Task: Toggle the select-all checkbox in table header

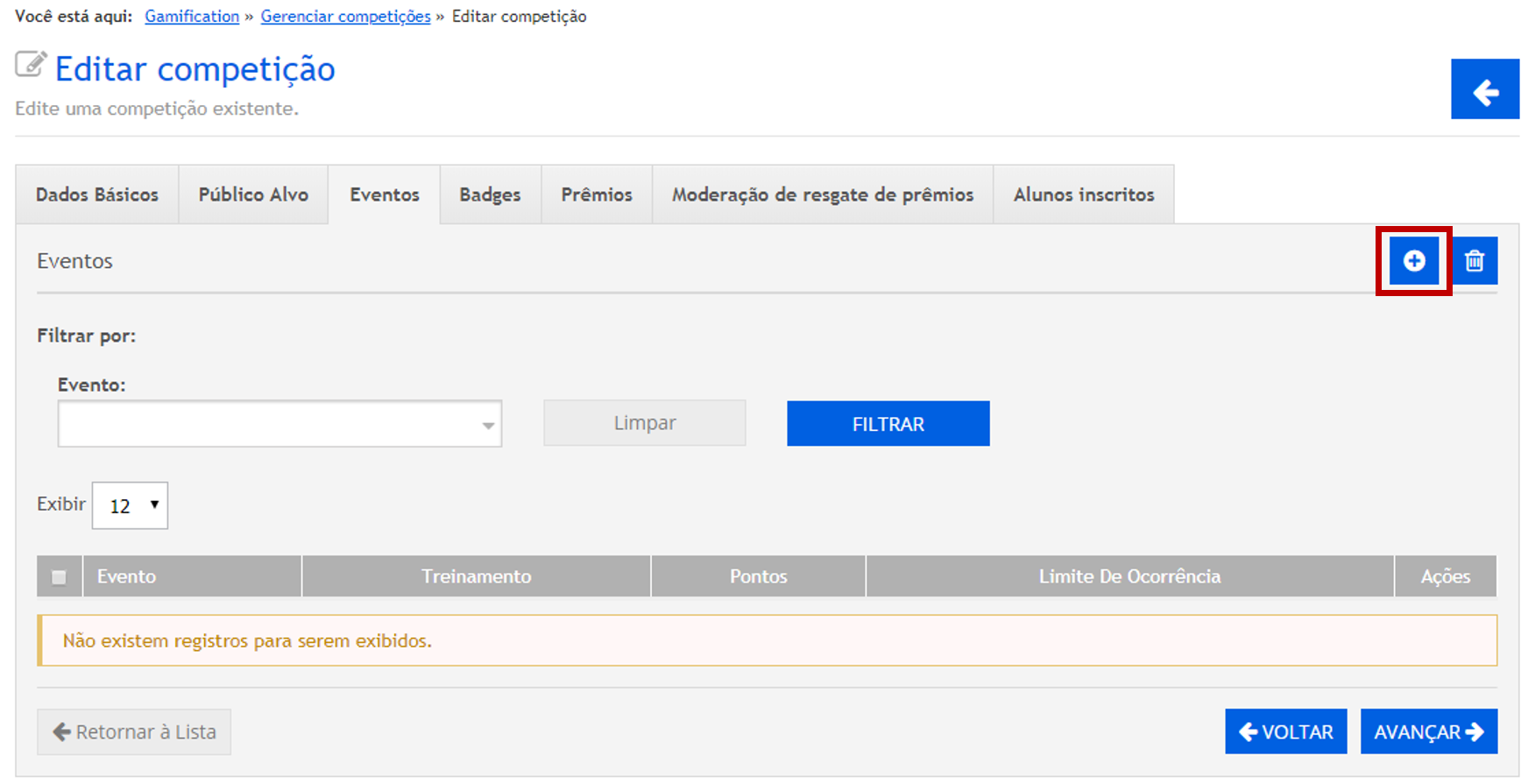Action: point(59,577)
